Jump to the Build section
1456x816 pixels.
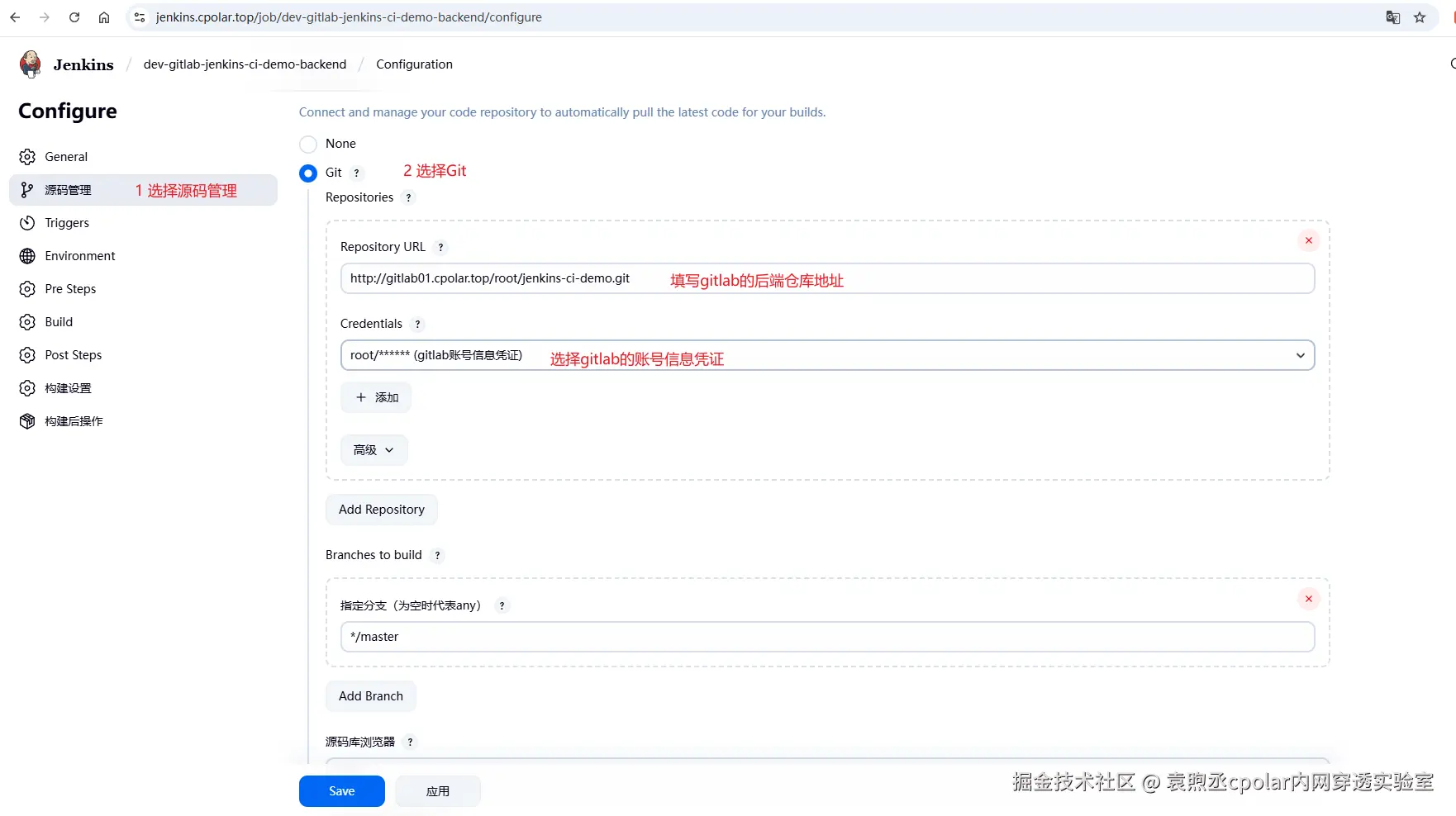click(143, 322)
